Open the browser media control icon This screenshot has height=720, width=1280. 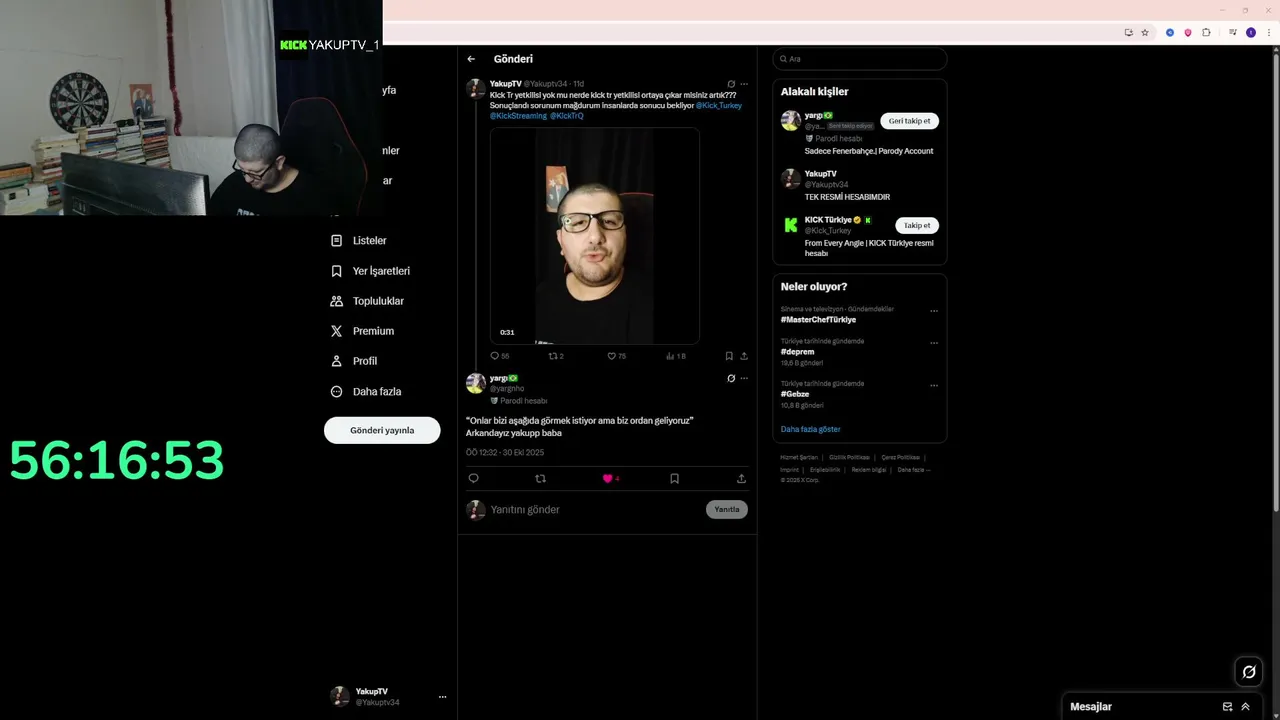(1232, 32)
